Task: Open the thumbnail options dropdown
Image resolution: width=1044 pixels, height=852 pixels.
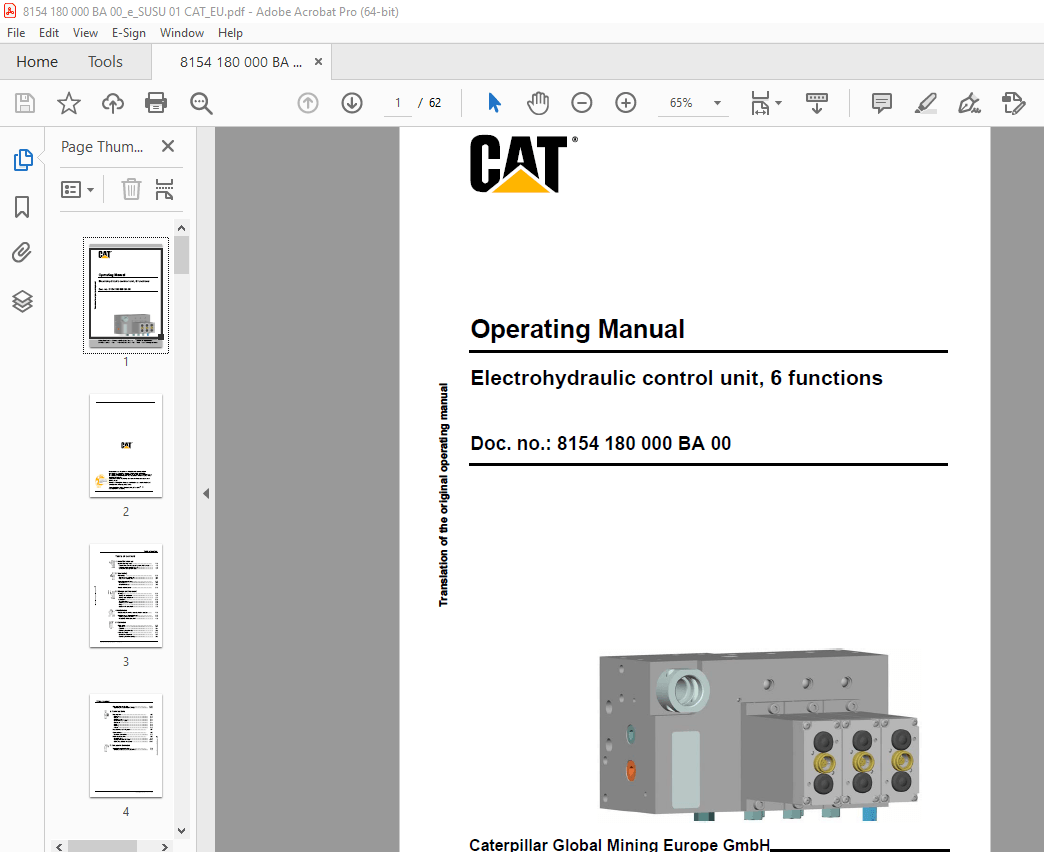Action: pos(78,189)
